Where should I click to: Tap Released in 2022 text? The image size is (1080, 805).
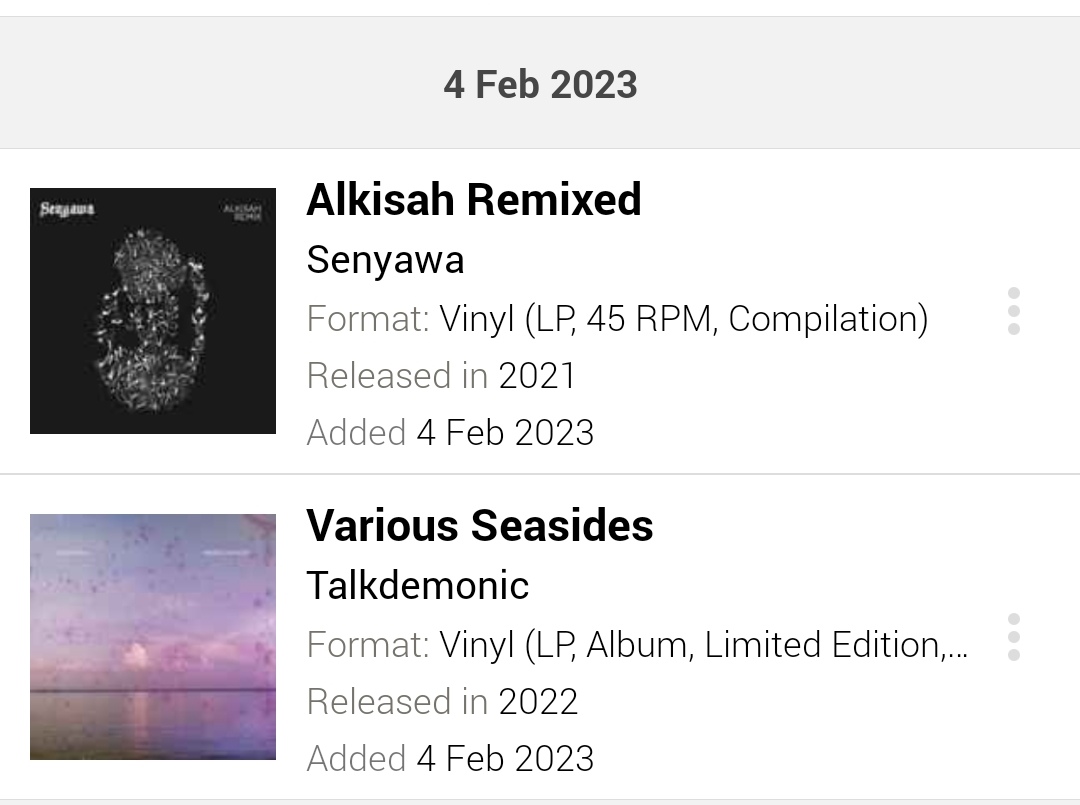click(x=442, y=702)
